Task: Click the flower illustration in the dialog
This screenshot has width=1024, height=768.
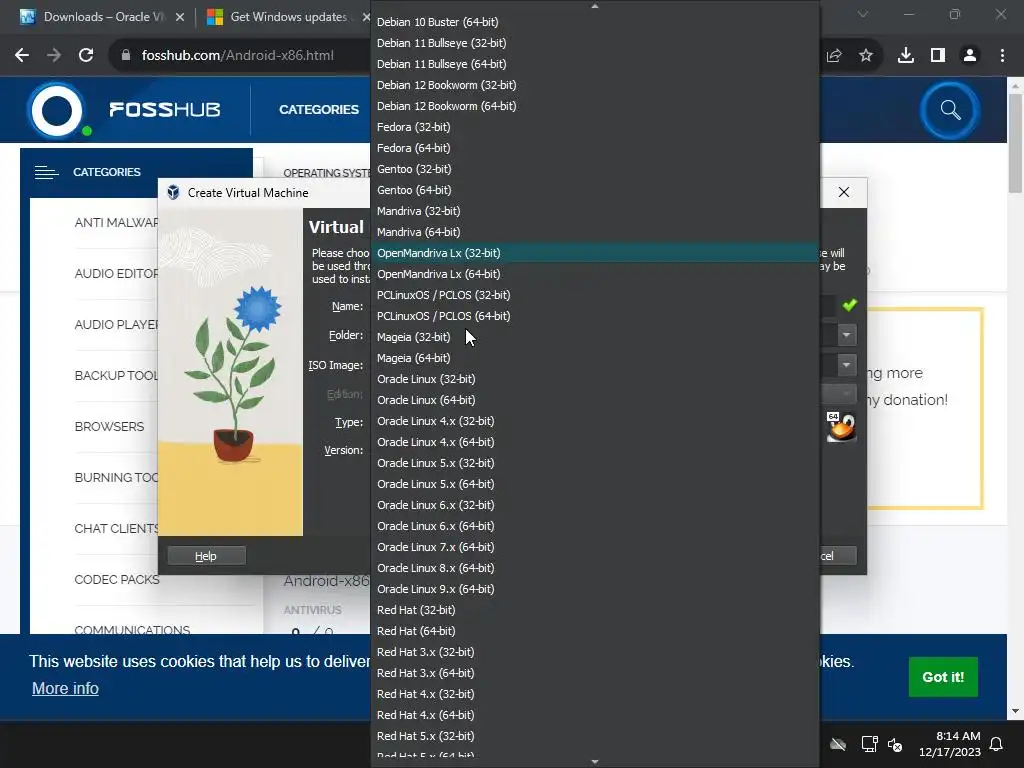Action: point(230,372)
